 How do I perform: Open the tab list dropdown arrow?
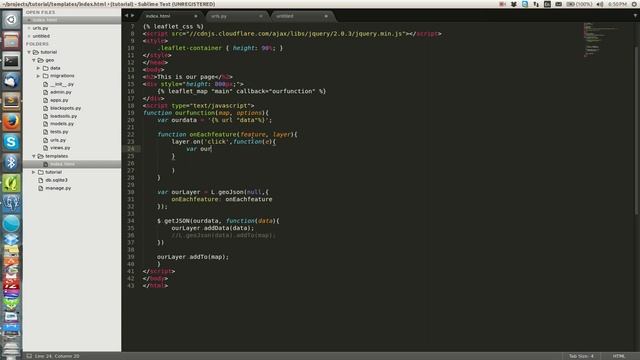click(x=635, y=16)
